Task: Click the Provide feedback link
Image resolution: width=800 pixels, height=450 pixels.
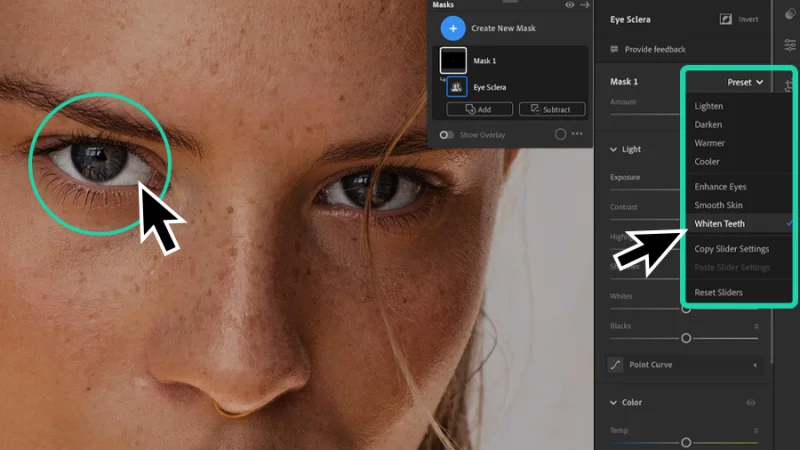Action: [x=655, y=49]
